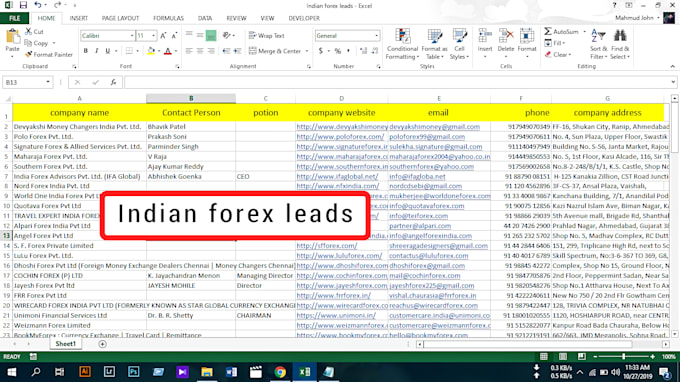The width and height of the screenshot is (680, 382).
Task: Click the formula bar input field
Action: [398, 82]
